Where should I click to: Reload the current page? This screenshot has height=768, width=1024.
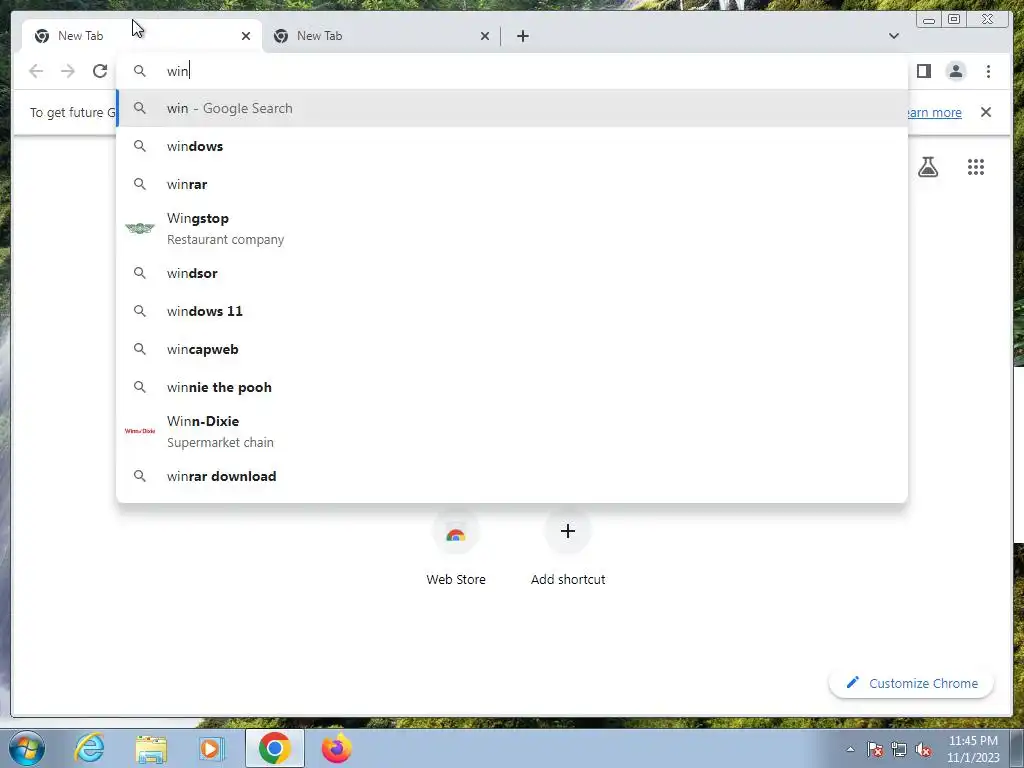100,71
